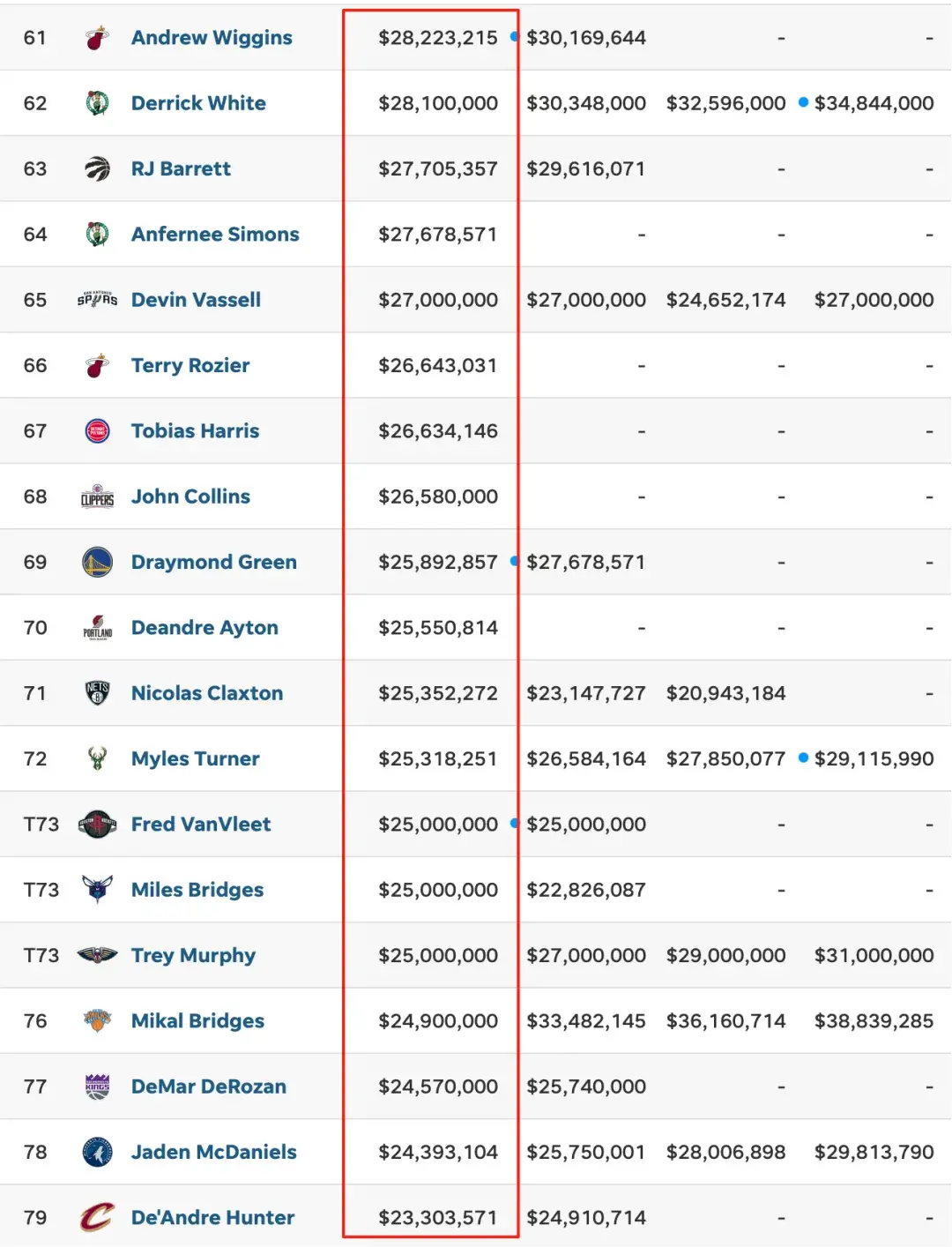Open Anfernee Simons' player link
This screenshot has height=1247, width=952.
click(x=215, y=235)
